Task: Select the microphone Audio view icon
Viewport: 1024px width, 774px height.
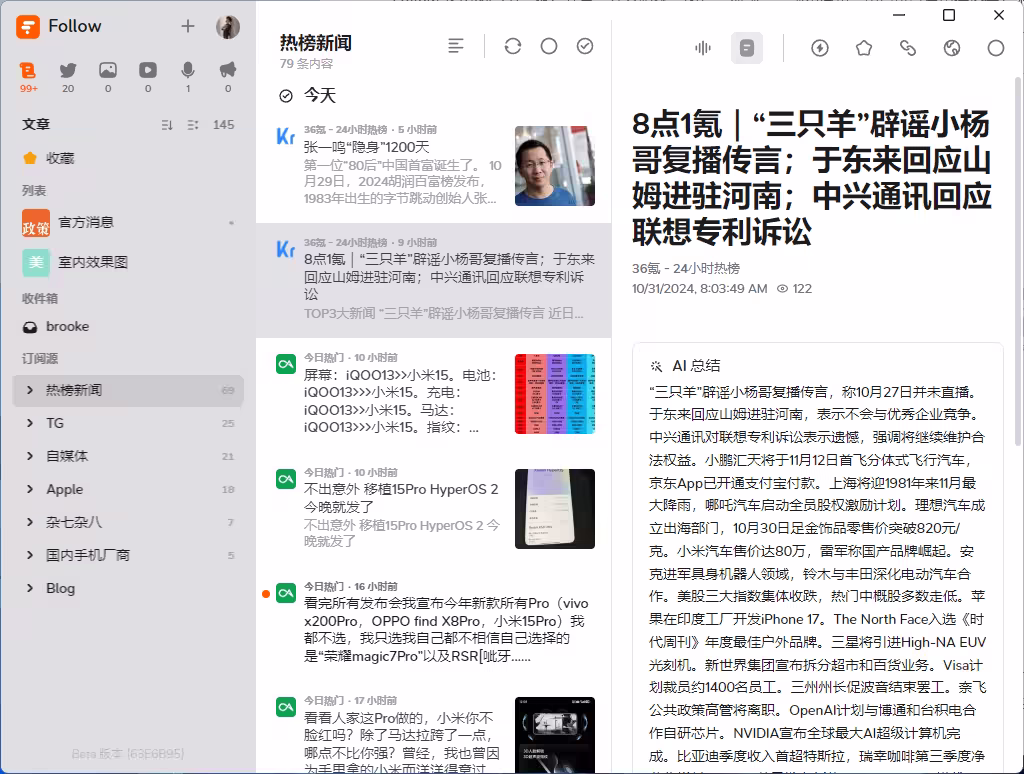Action: [x=188, y=70]
